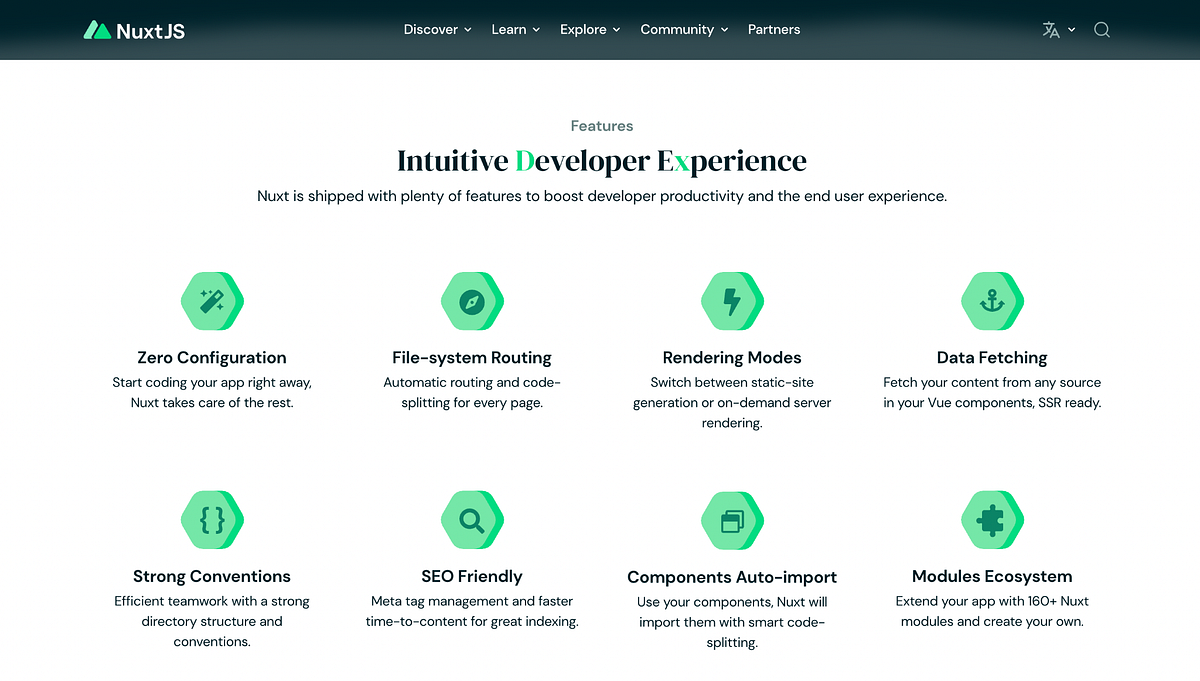Open search with the magnifier icon
The width and height of the screenshot is (1200, 681).
pos(1102,30)
